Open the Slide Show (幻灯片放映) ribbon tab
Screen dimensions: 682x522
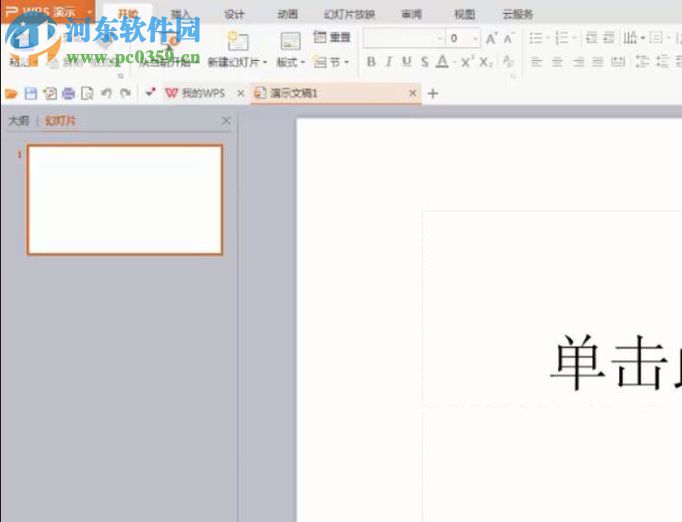click(349, 14)
